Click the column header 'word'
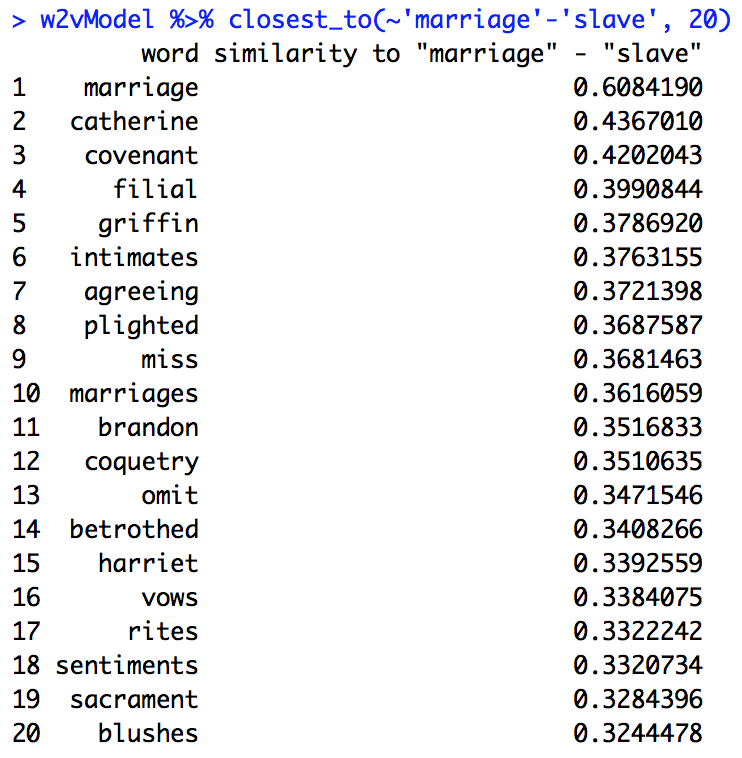 point(170,54)
